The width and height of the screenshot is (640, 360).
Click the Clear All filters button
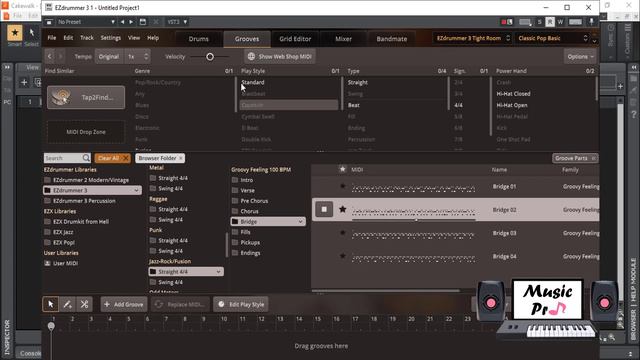coord(113,158)
